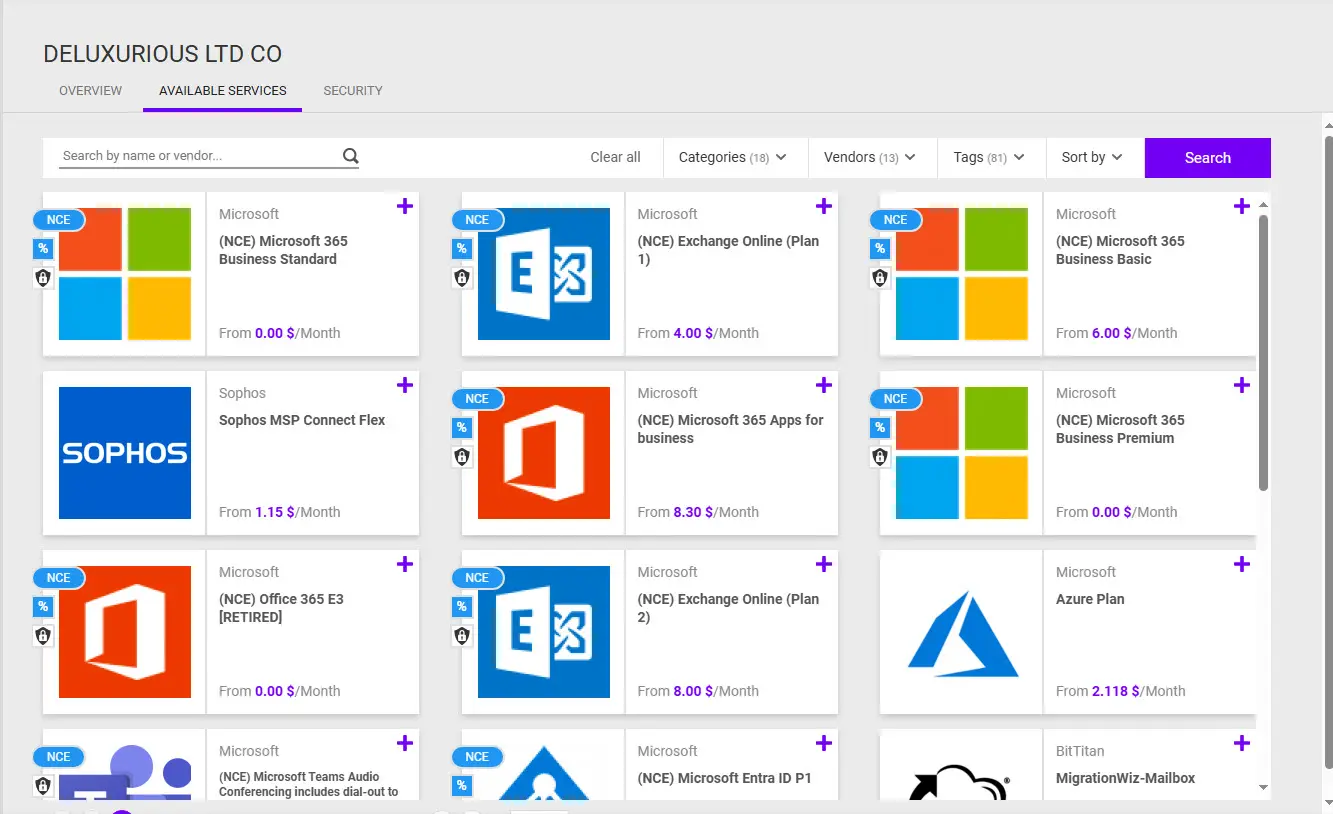Add Azure Plan plus icon
Viewport: 1333px width, 814px height.
click(x=1242, y=564)
